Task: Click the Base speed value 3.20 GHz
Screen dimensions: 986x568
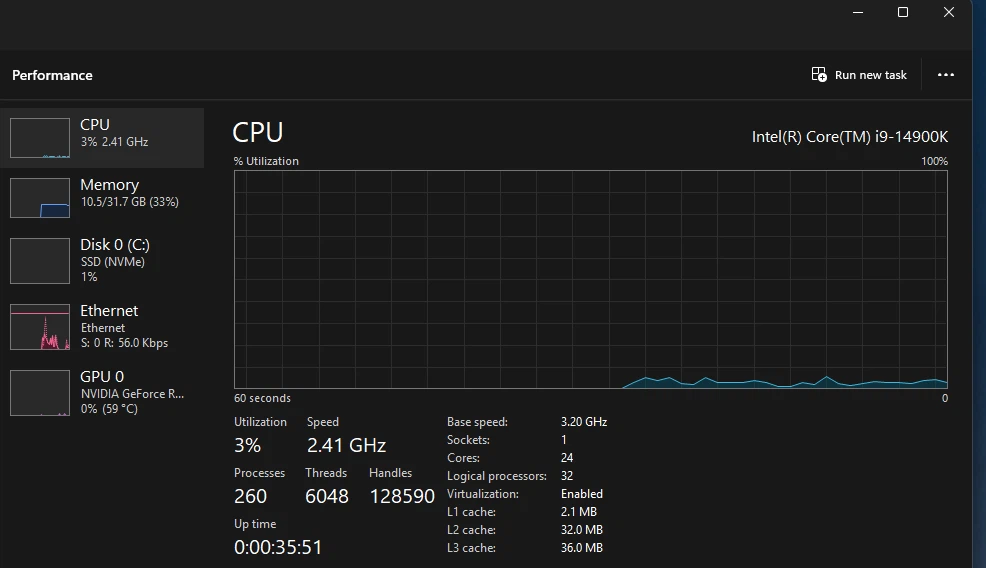Action: click(584, 422)
